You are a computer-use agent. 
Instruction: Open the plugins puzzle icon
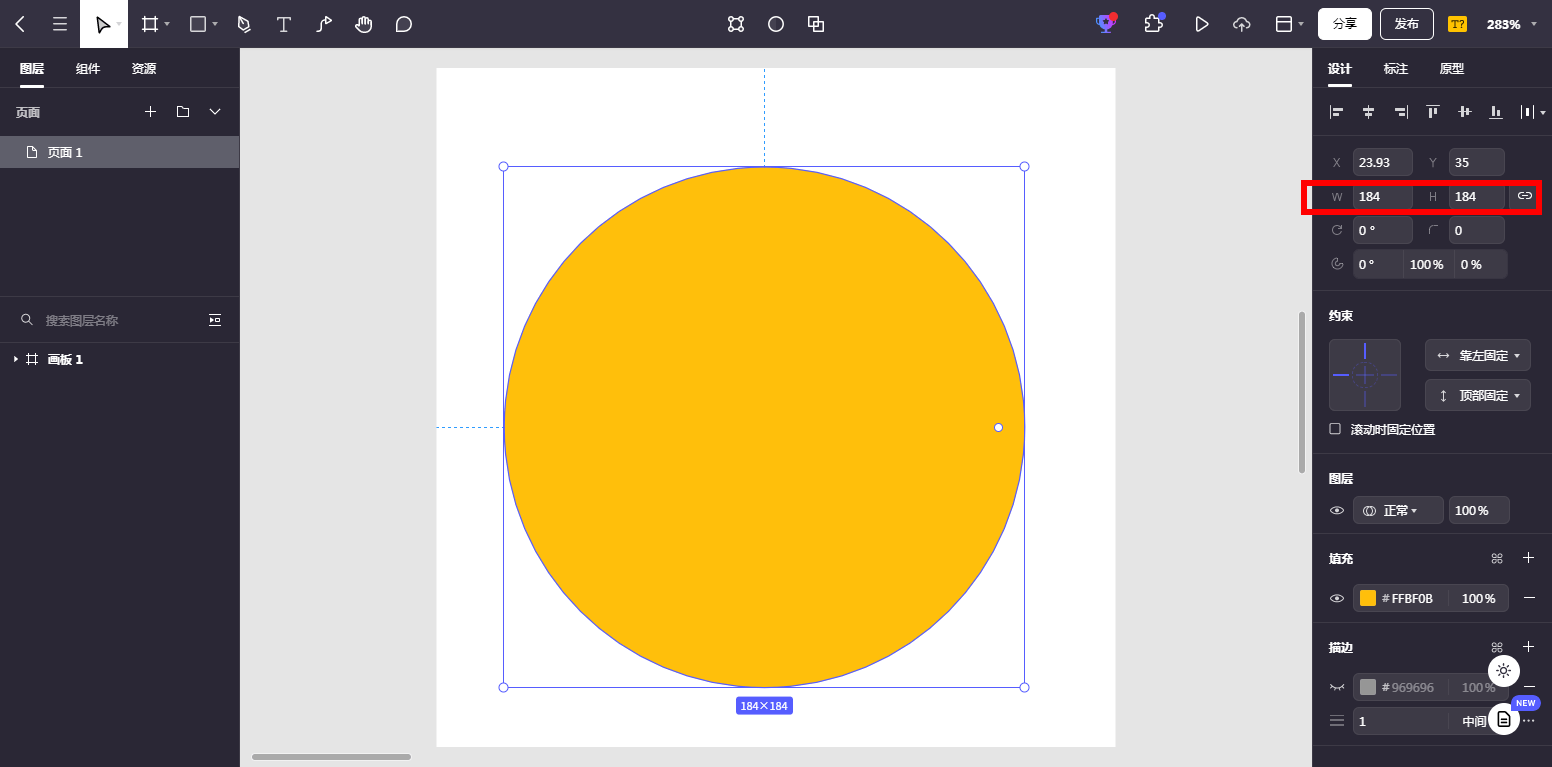click(x=1154, y=23)
